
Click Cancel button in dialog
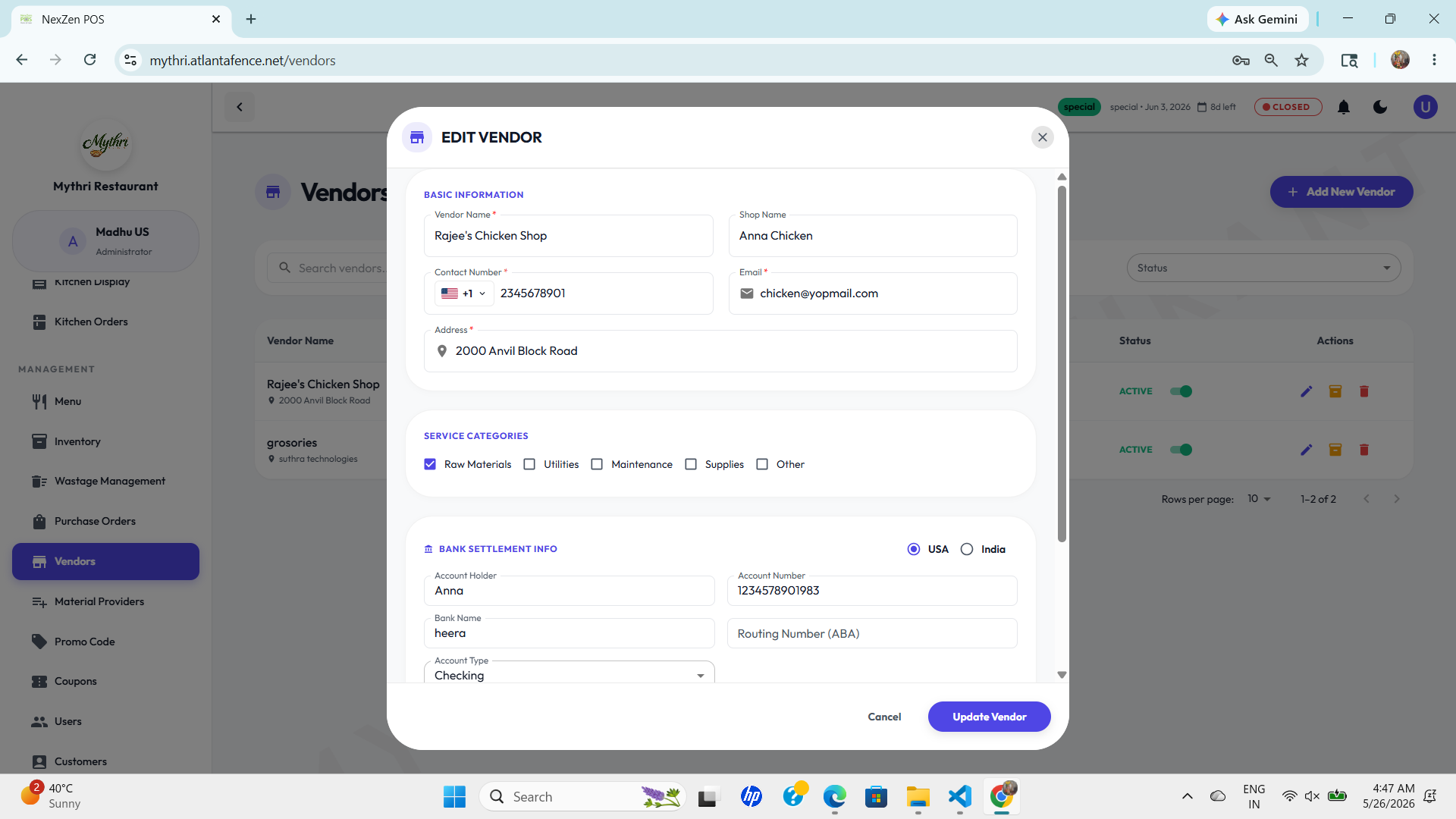tap(884, 717)
